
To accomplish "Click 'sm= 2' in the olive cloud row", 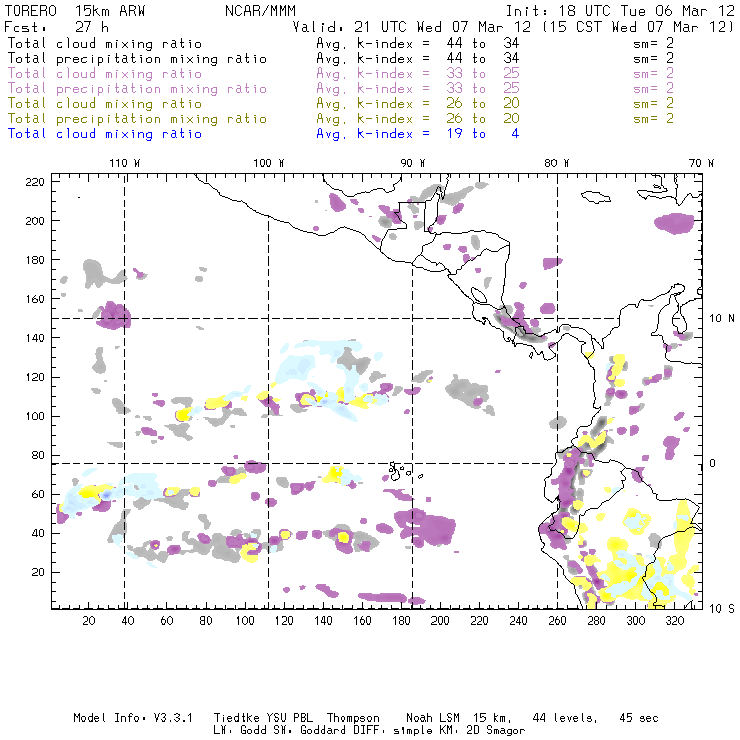I will coord(653,103).
